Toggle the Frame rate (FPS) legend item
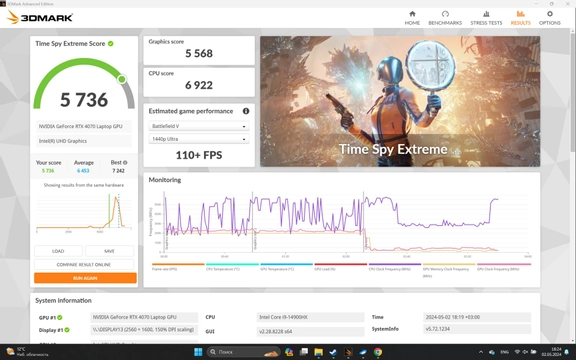The height and width of the screenshot is (360, 576). (178, 266)
